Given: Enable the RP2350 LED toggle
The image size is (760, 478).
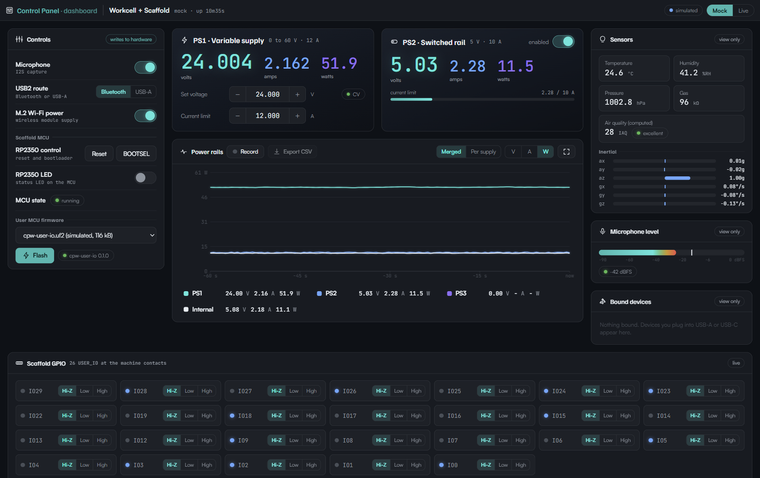Looking at the screenshot, I should (145, 177).
